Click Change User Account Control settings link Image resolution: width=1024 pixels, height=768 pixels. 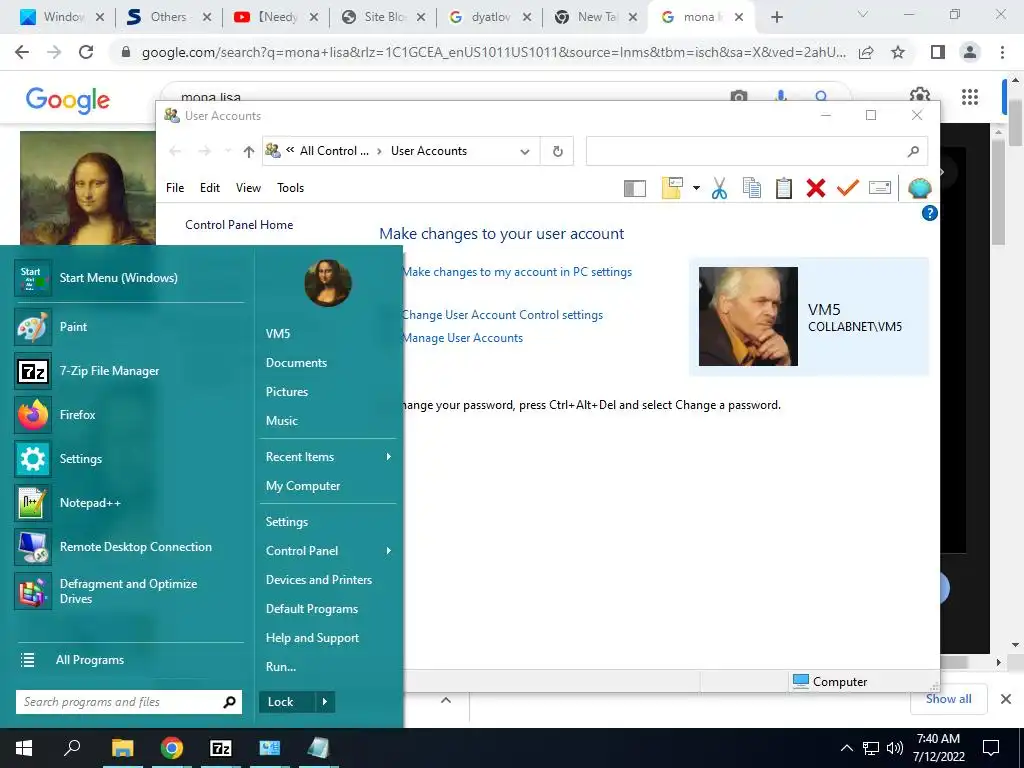point(502,315)
